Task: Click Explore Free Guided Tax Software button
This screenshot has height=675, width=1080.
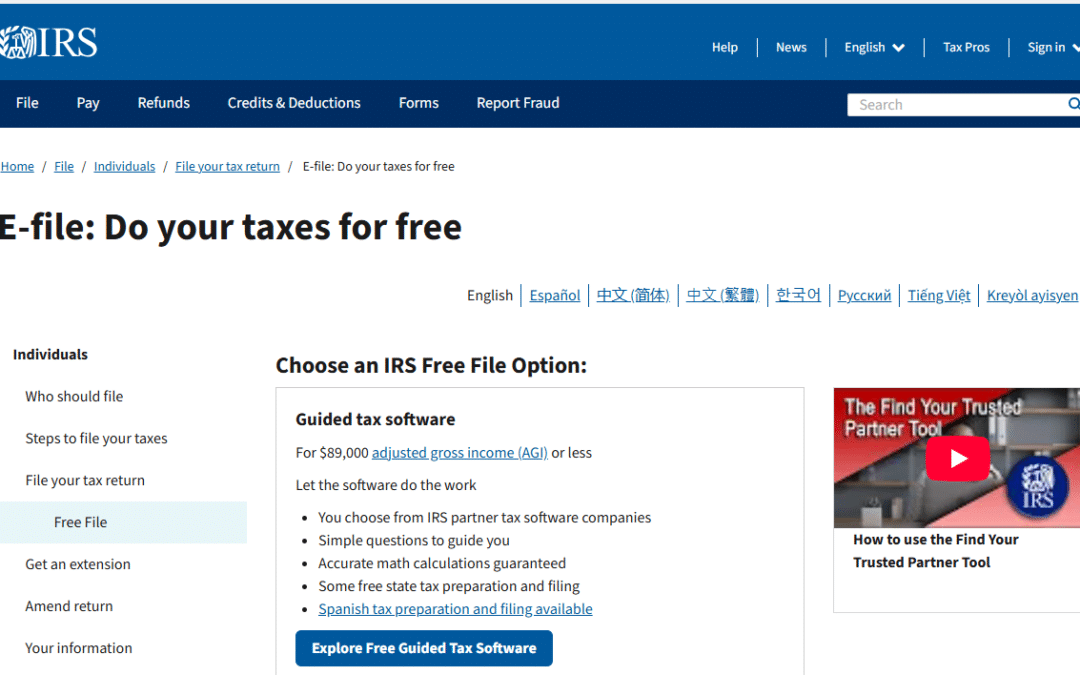Action: click(424, 648)
